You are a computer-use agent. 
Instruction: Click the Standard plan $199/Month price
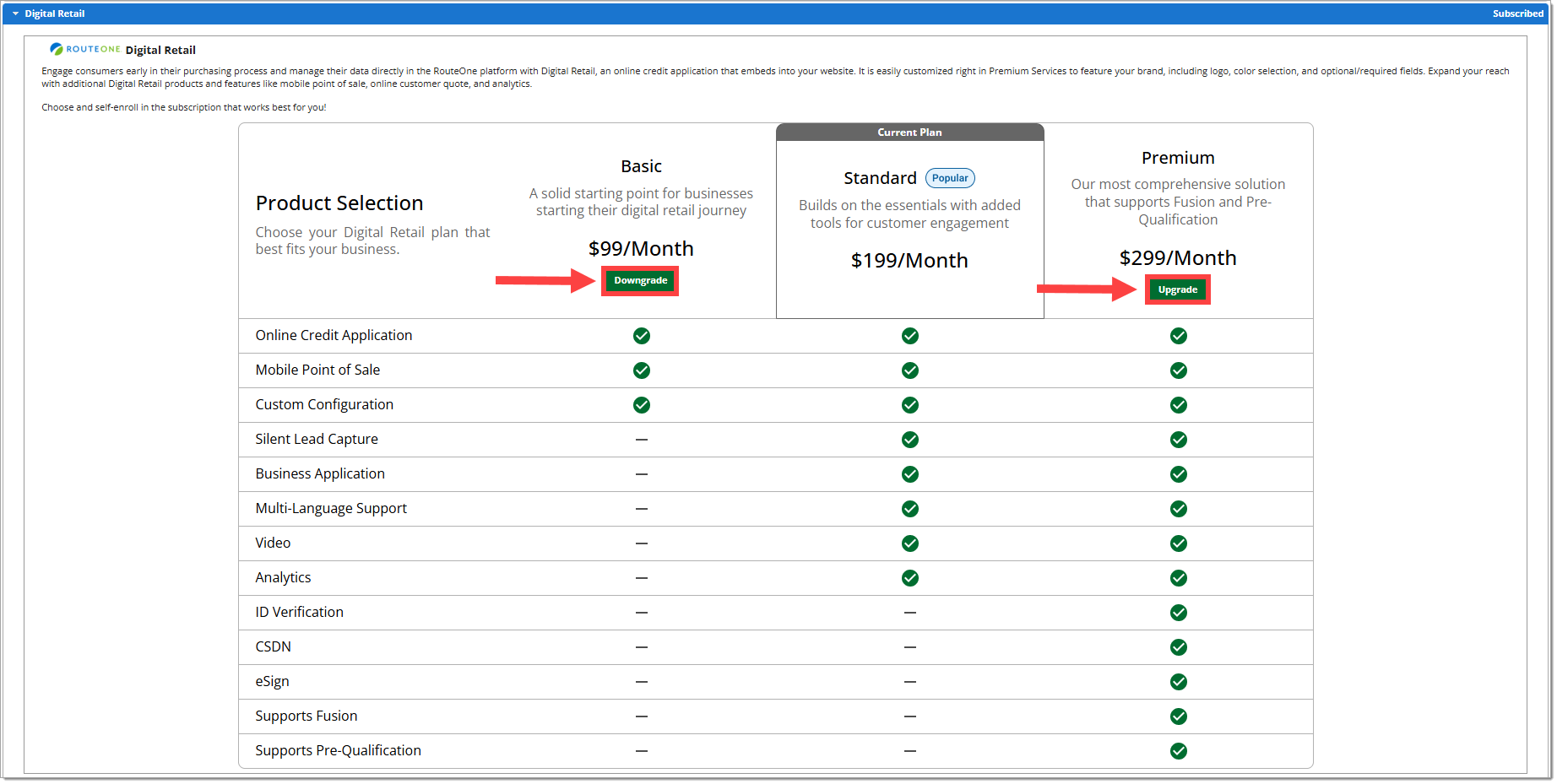pos(909,261)
